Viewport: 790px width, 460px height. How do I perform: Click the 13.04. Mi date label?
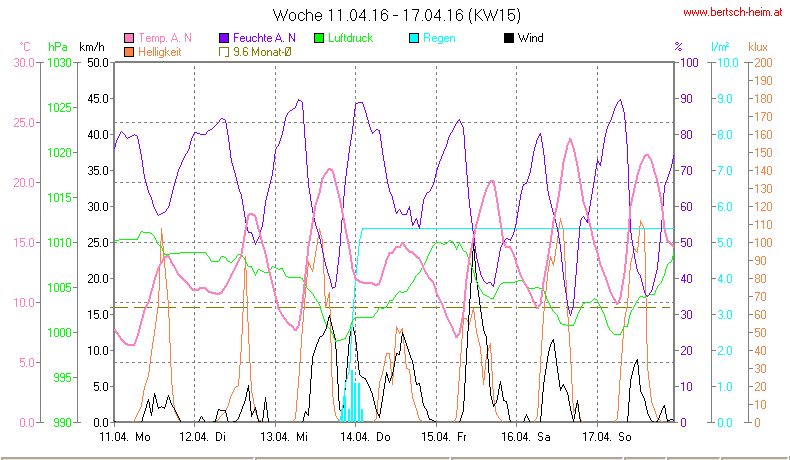284,437
